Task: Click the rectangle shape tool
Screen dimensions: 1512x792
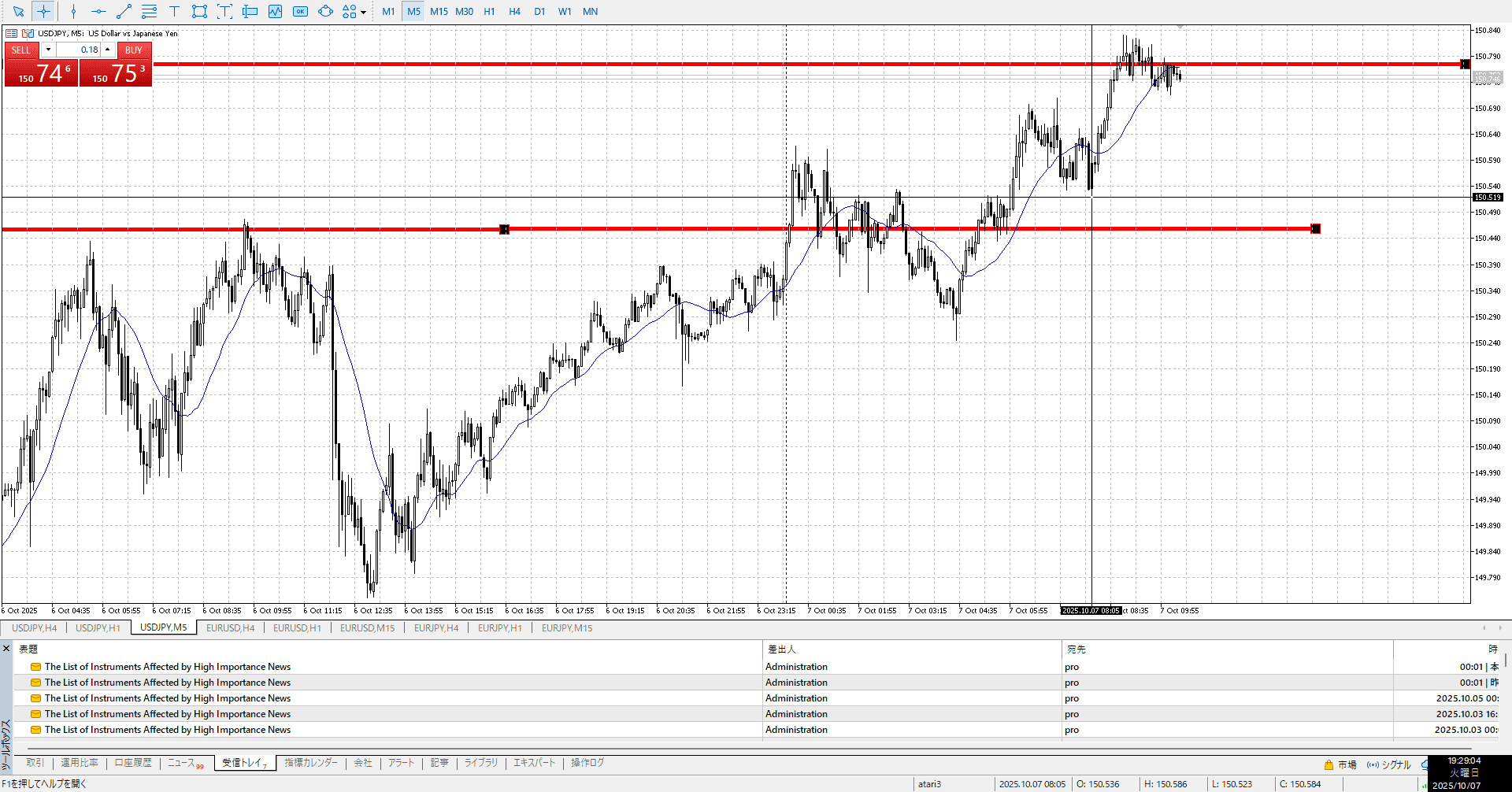Action: (x=199, y=11)
